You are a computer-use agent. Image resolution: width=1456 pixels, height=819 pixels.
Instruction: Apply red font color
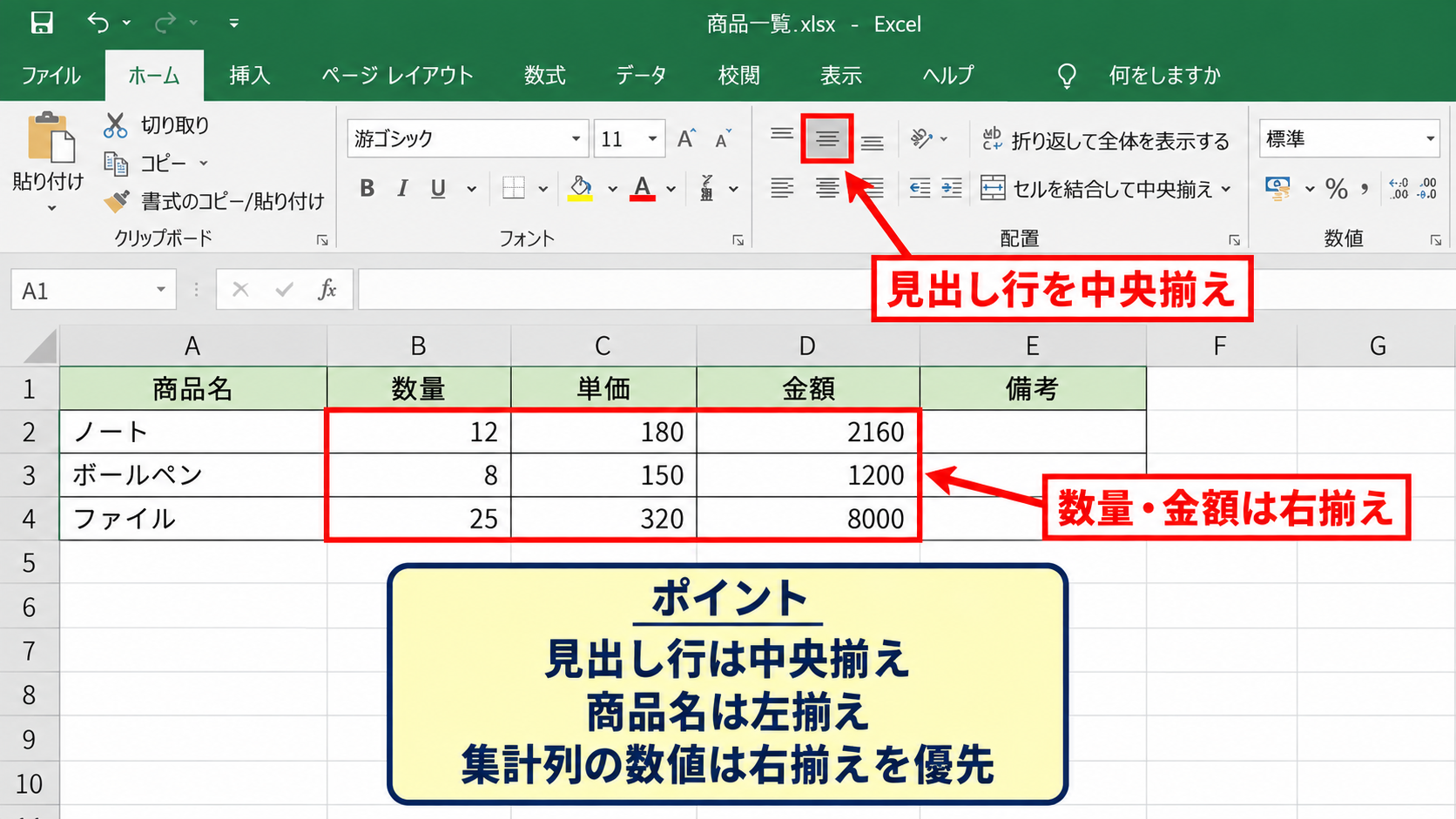643,188
